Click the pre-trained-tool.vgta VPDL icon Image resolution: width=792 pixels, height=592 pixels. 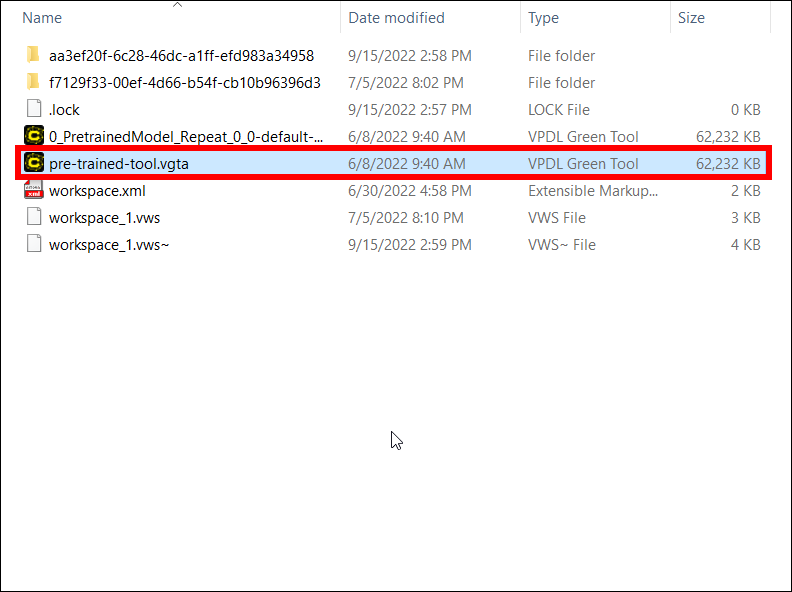coord(33,164)
